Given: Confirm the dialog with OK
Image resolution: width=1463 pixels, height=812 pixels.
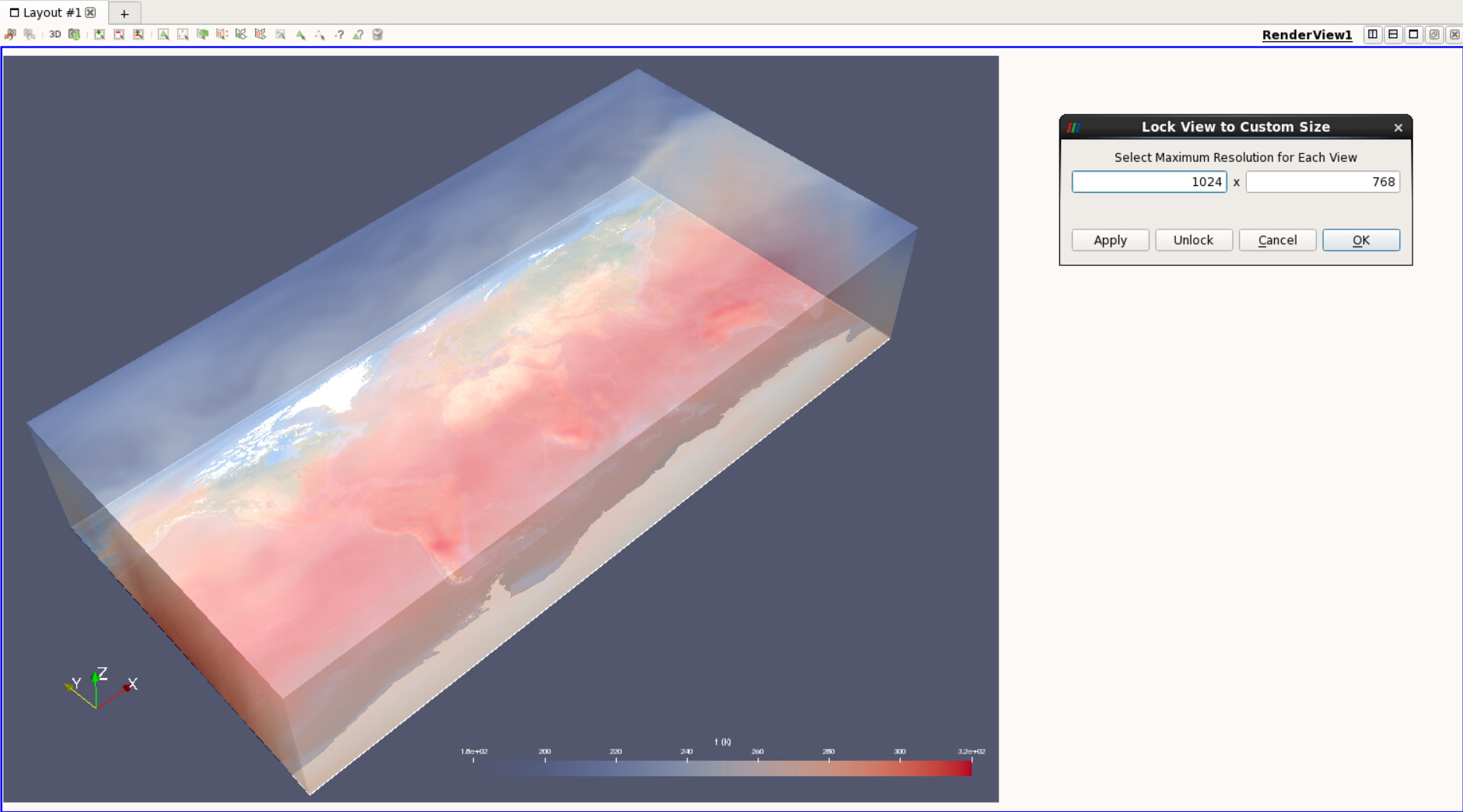Looking at the screenshot, I should point(1361,240).
